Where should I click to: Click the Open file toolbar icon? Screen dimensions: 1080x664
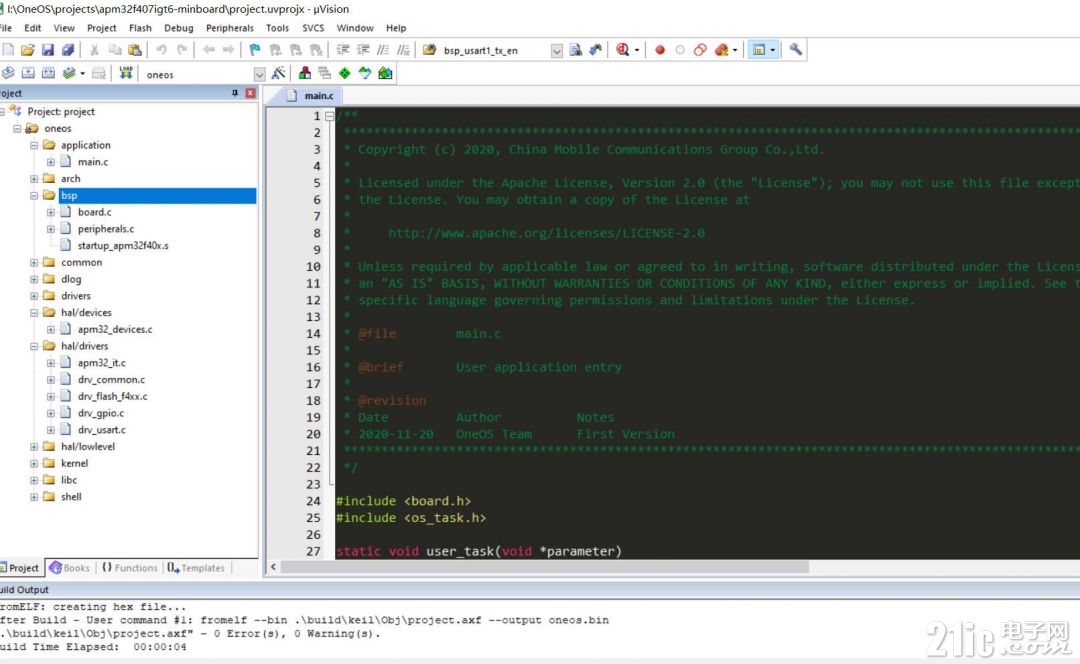28,50
